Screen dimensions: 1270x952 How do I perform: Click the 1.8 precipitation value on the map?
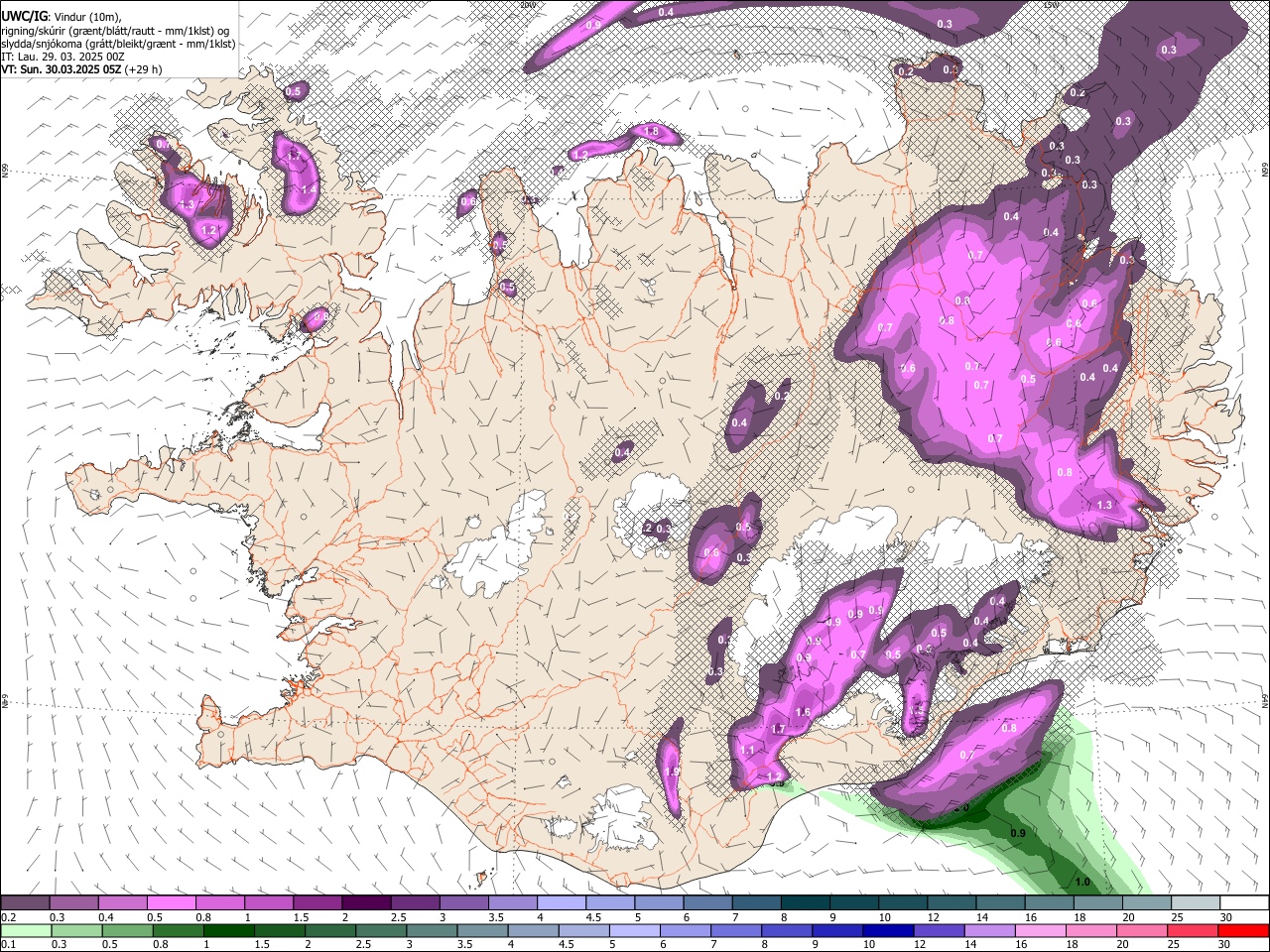click(652, 131)
